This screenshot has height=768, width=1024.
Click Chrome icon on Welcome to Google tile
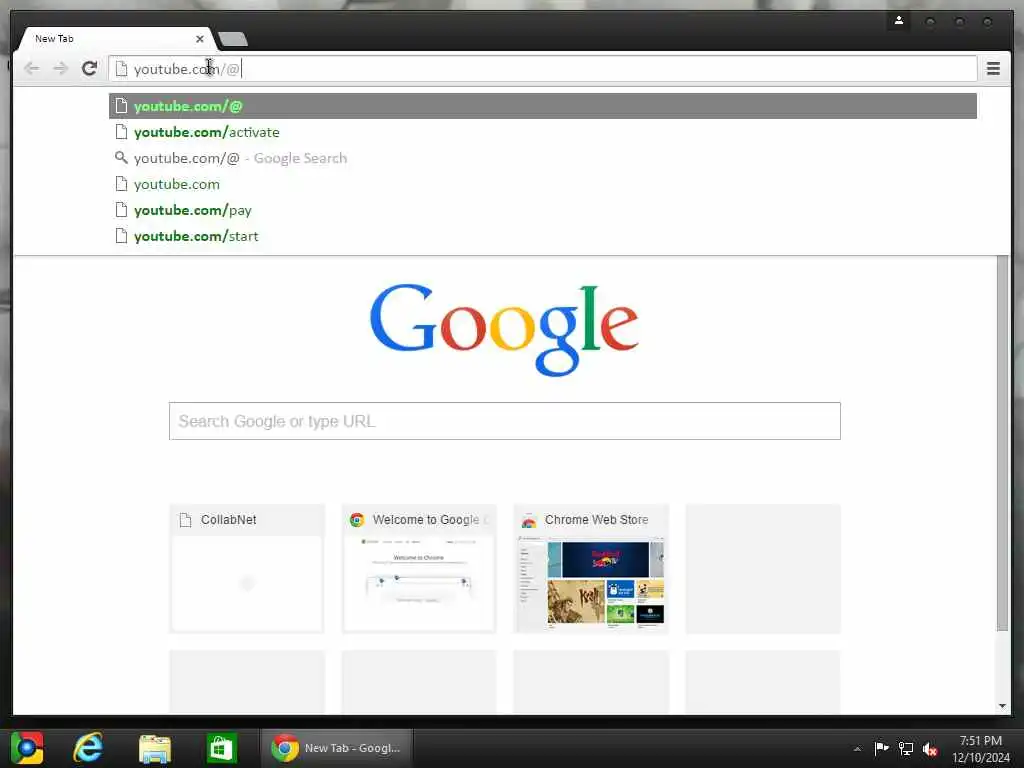357,520
